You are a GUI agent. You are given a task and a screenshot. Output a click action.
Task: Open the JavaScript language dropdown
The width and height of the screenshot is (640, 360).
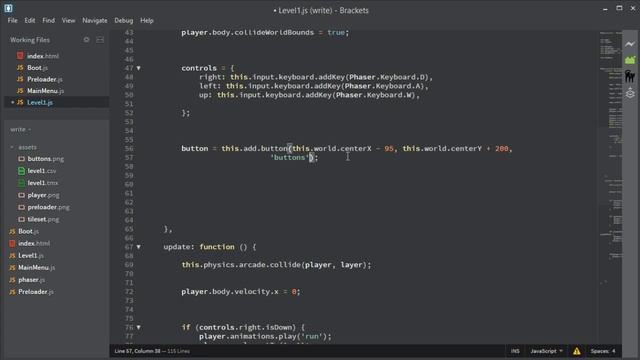pyautogui.click(x=546, y=351)
